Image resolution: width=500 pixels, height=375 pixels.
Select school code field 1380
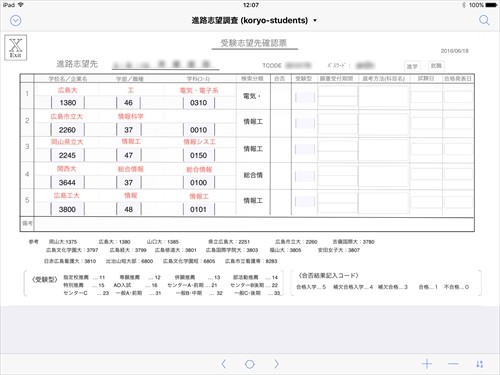[x=68, y=103]
